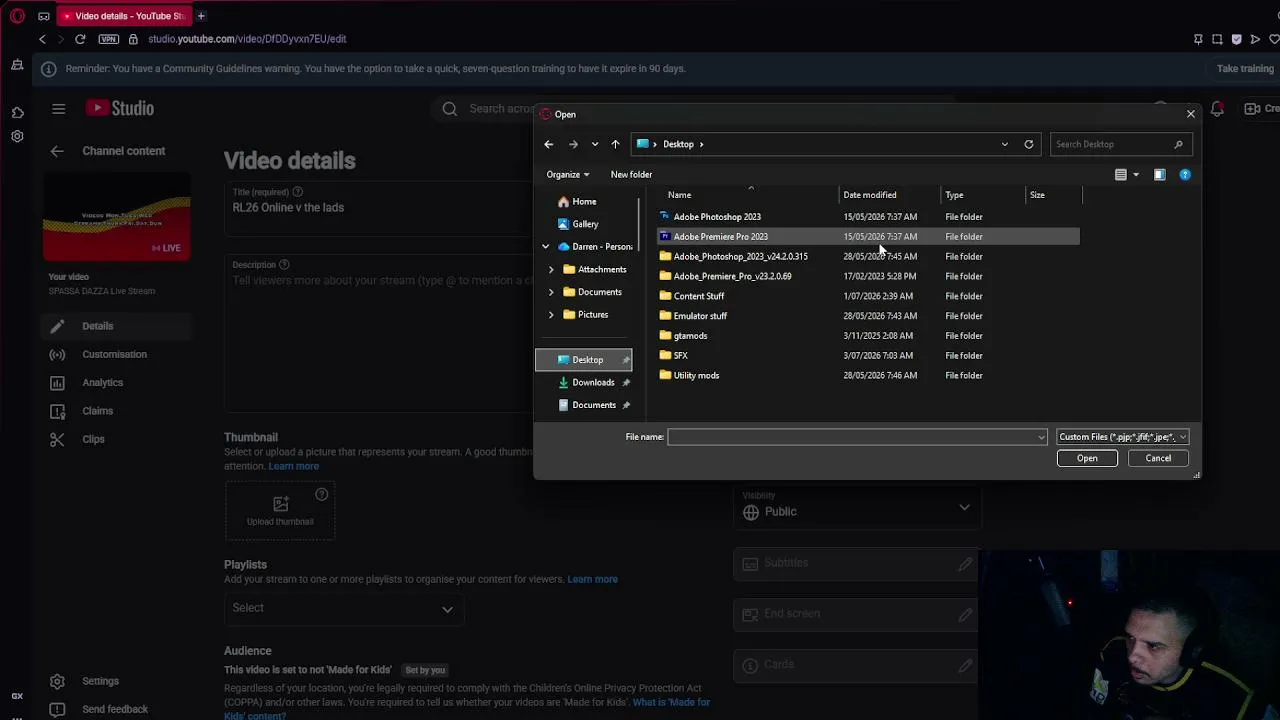Open the Description help question mark
Viewport: 1280px width, 720px height.
point(284,265)
